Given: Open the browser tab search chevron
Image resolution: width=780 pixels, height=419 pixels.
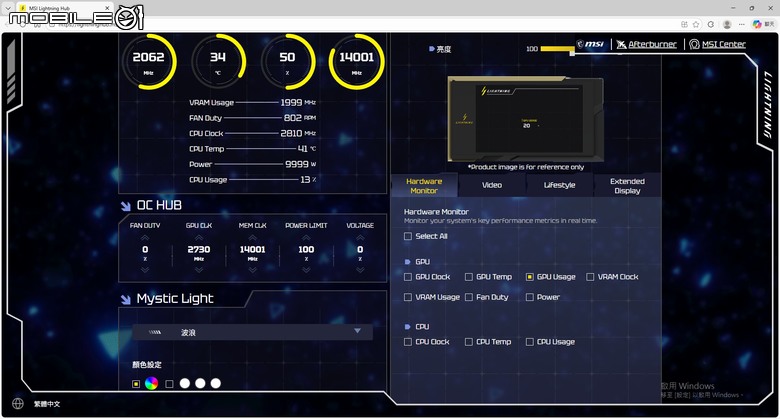Looking at the screenshot, I should tap(7, 8).
